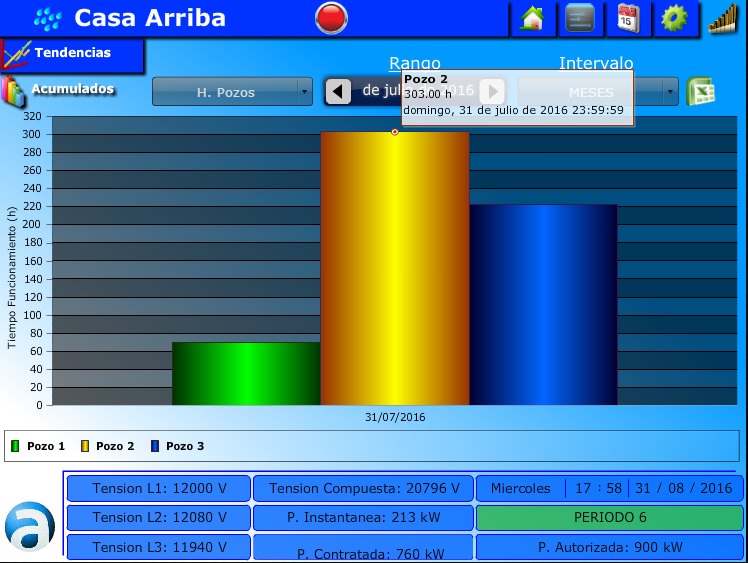The height and width of the screenshot is (563, 748).
Task: Go to the next month
Action: [x=492, y=91]
